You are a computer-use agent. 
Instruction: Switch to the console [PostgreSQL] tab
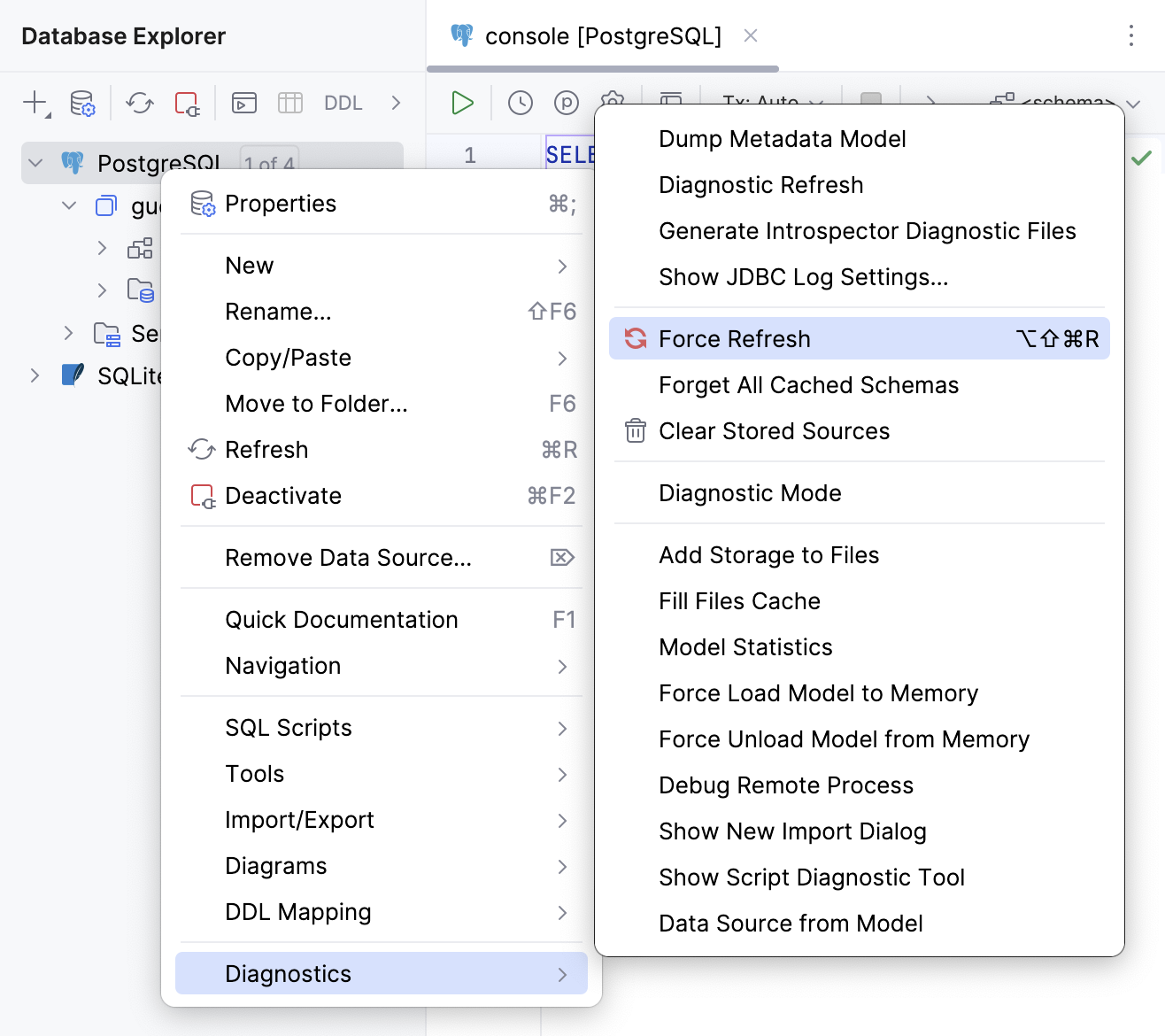click(x=602, y=35)
